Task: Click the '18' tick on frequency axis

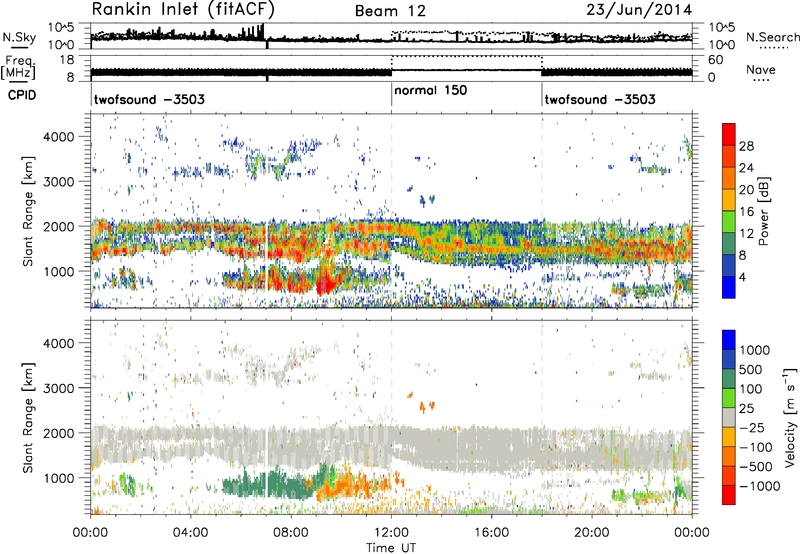Action: (x=67, y=60)
